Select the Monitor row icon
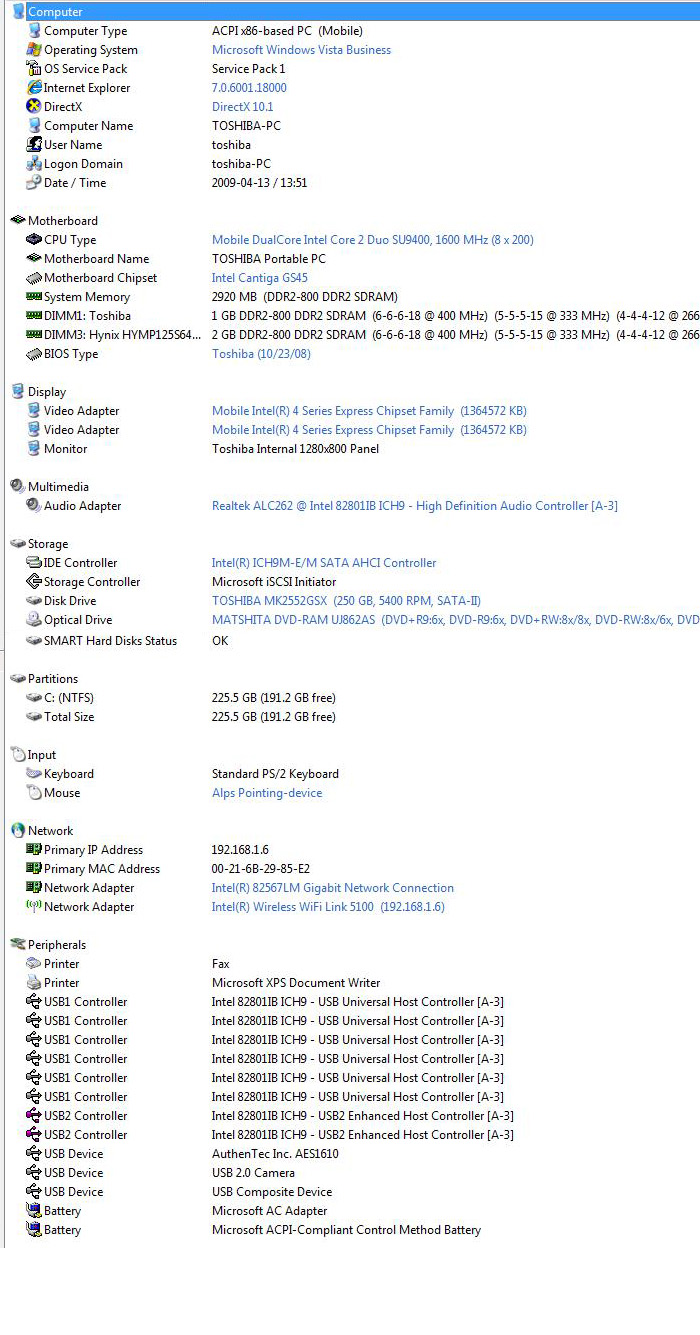 coord(34,449)
